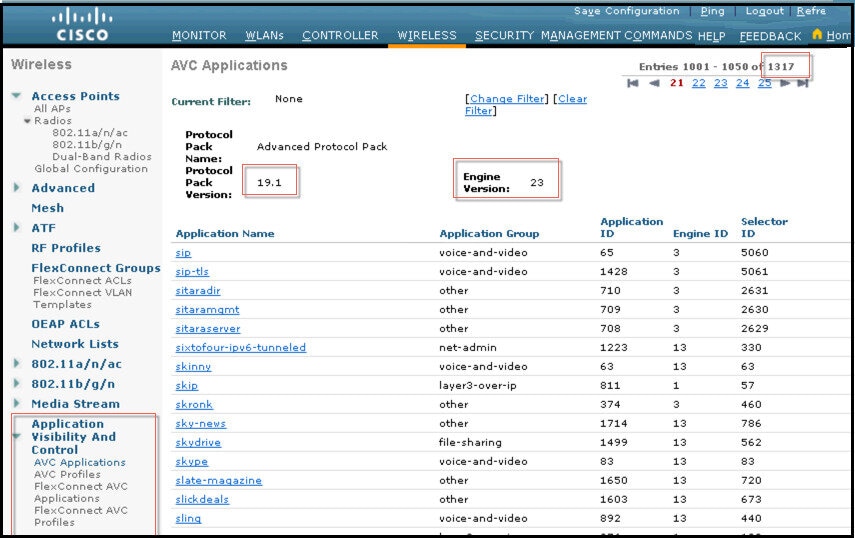Viewport: 855px width, 538px height.
Task: Click the Home house icon
Action: pos(817,34)
